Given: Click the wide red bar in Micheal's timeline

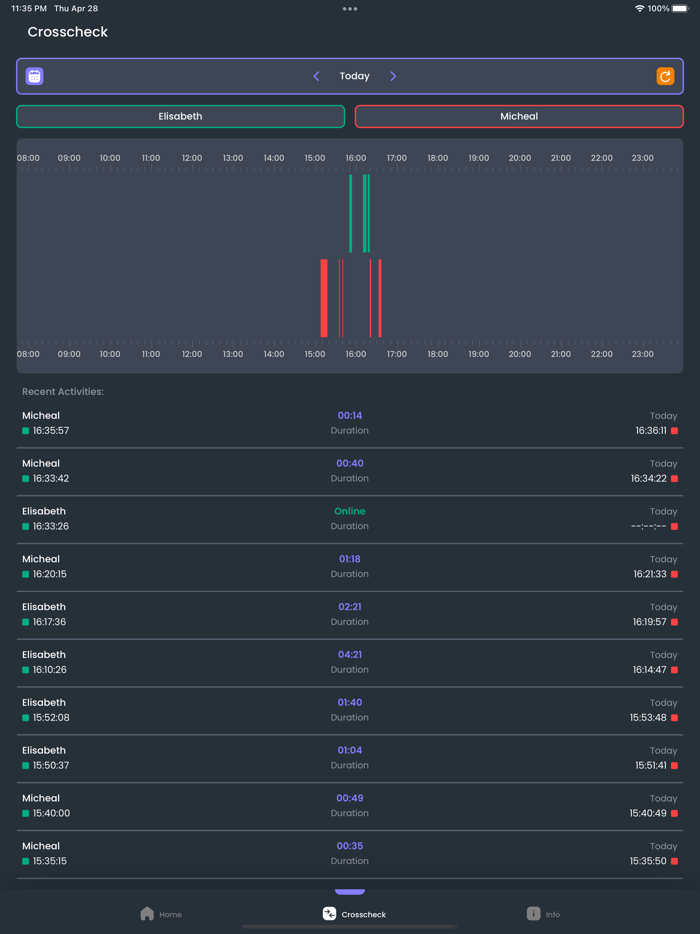Looking at the screenshot, I should (324, 298).
